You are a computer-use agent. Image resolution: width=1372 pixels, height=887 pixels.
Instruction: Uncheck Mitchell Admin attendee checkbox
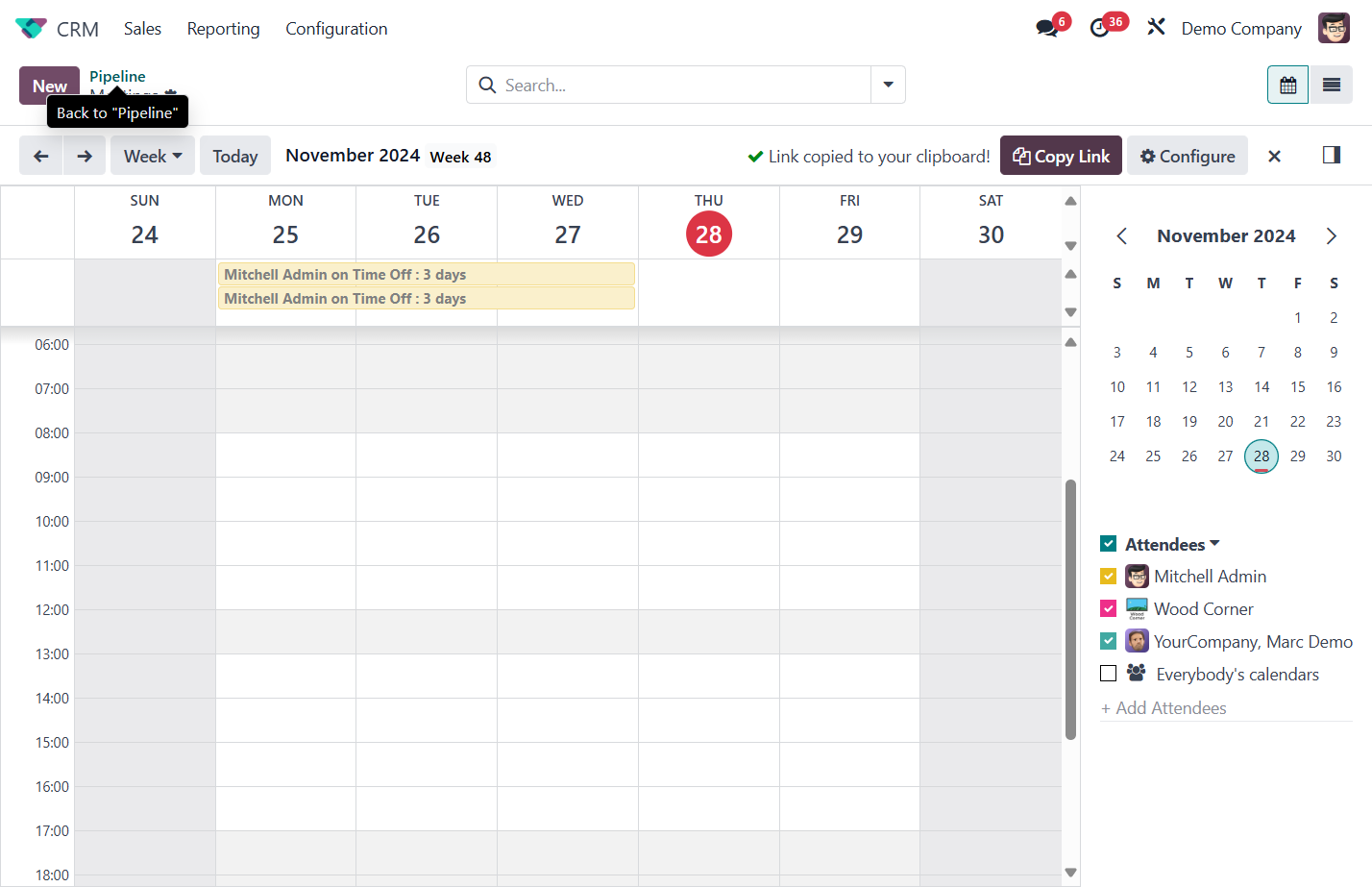pyautogui.click(x=1108, y=577)
